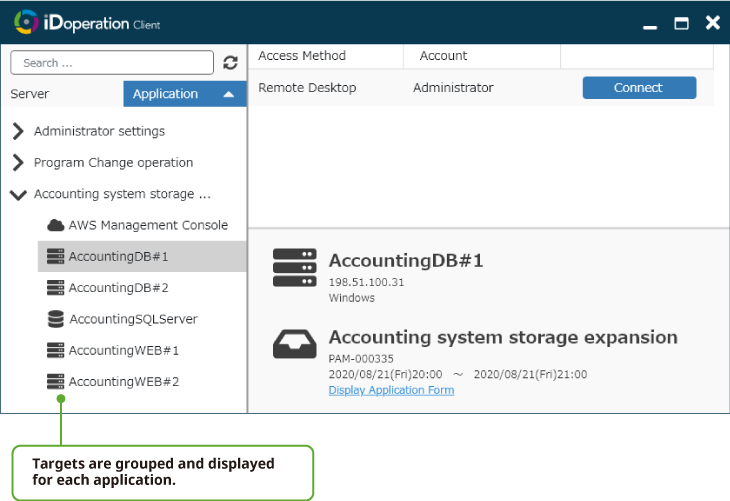Click the AccountingDB#1 server icon in tree
Screen dimensions: 730x501
point(55,257)
